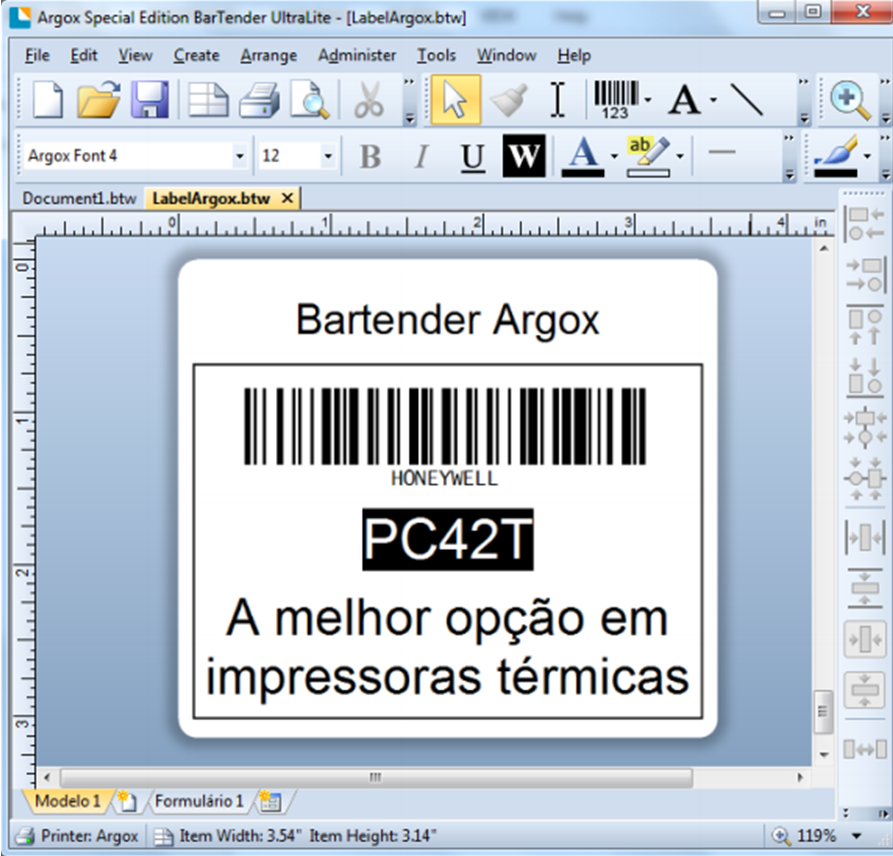Select the pointer arrow tool
893x856 pixels.
pos(456,100)
